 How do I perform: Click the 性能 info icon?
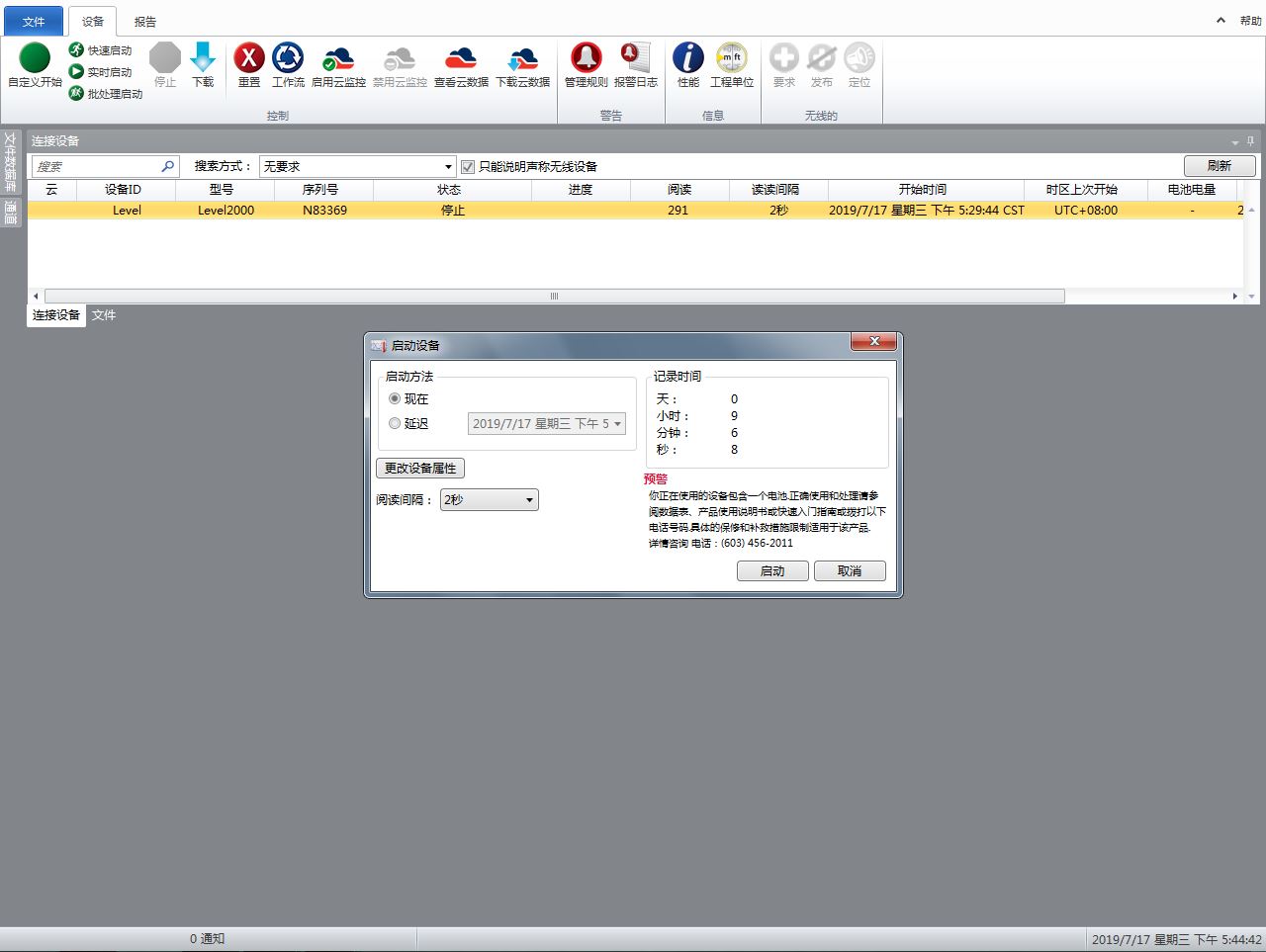[688, 58]
